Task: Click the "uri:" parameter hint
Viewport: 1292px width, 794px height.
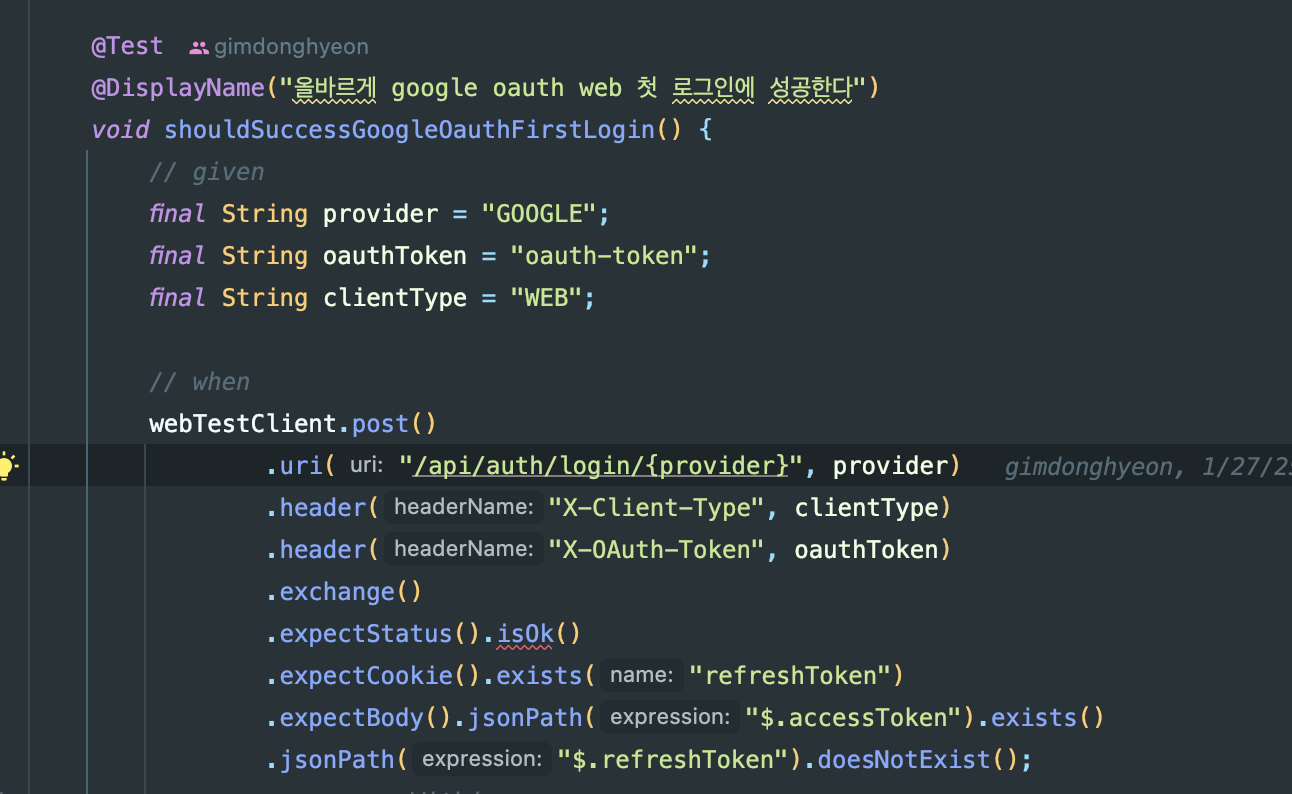Action: coord(367,466)
